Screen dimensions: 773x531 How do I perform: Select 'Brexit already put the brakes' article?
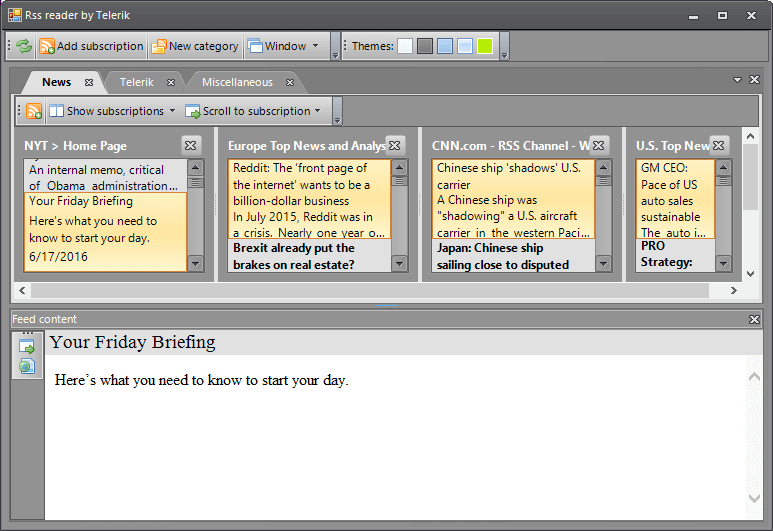pyautogui.click(x=310, y=255)
